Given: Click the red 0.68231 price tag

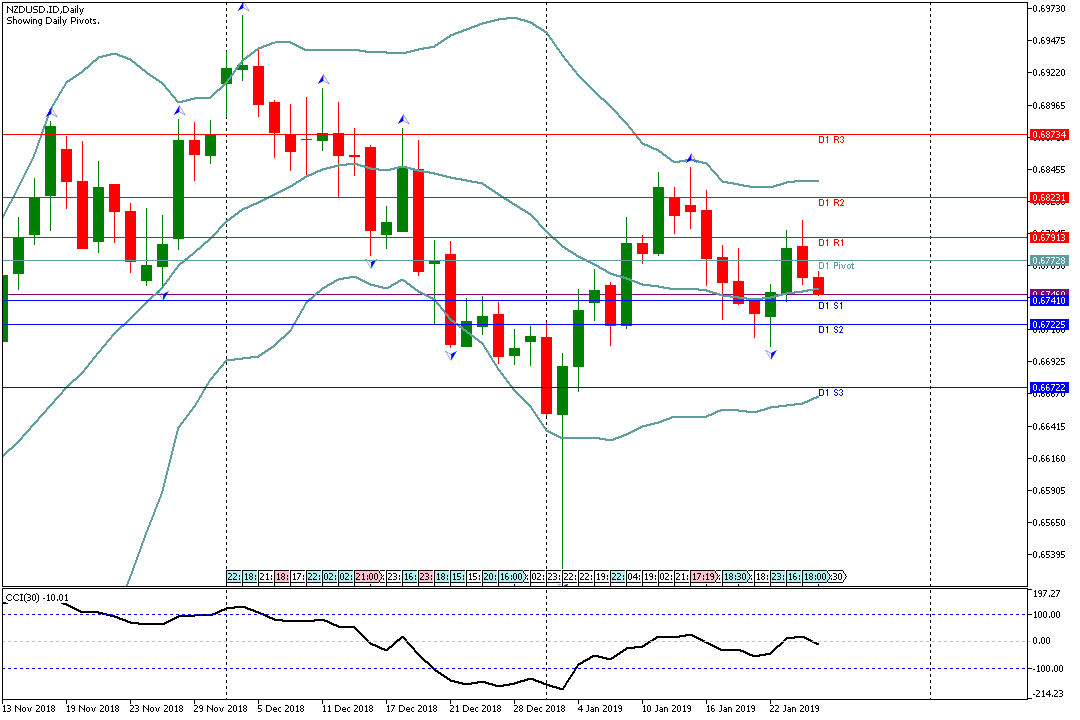Looking at the screenshot, I should [1049, 198].
